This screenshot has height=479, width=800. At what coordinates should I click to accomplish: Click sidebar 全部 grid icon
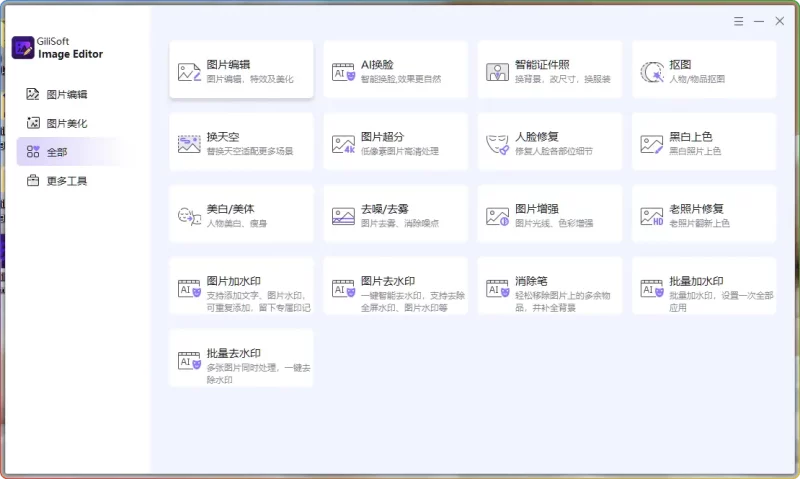coord(33,152)
